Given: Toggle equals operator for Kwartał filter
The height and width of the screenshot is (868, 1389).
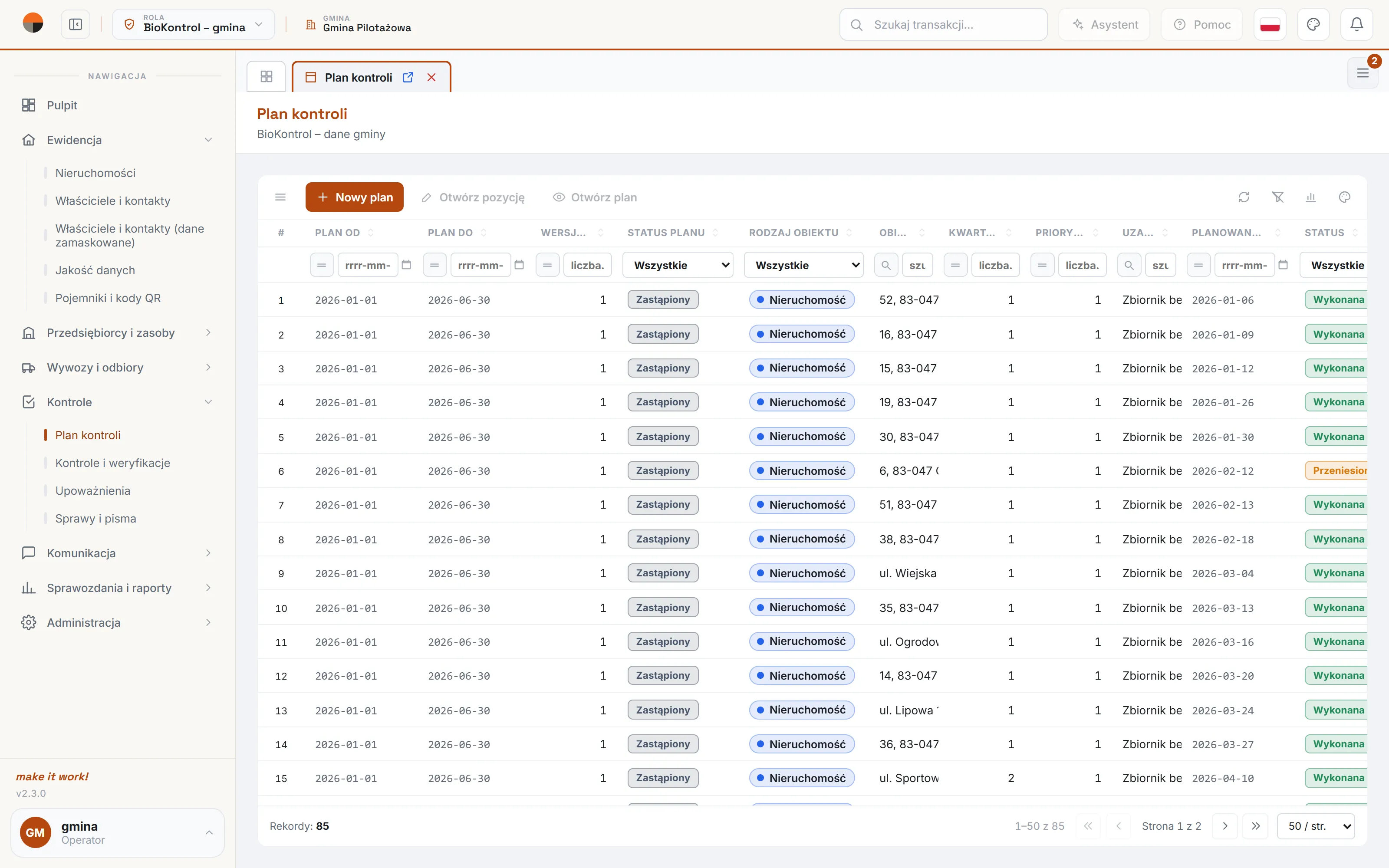Looking at the screenshot, I should click(x=956, y=265).
